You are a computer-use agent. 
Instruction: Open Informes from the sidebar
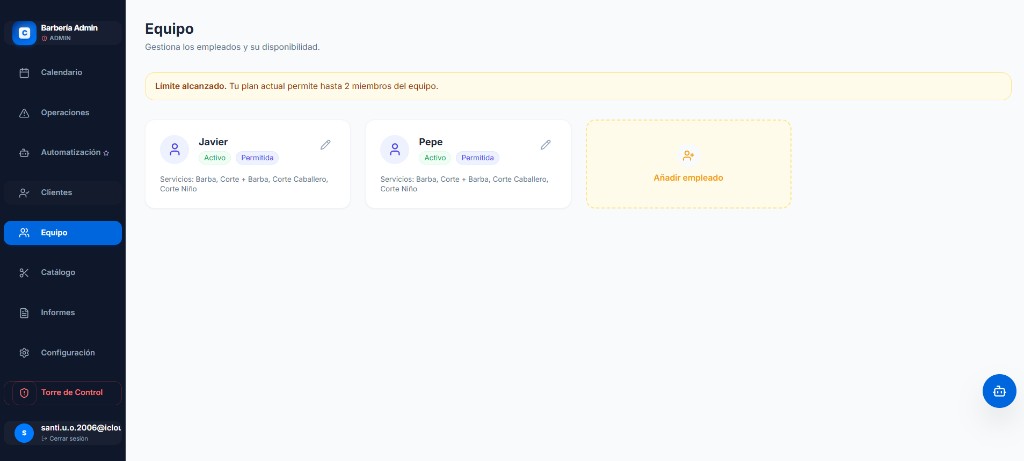pos(63,313)
